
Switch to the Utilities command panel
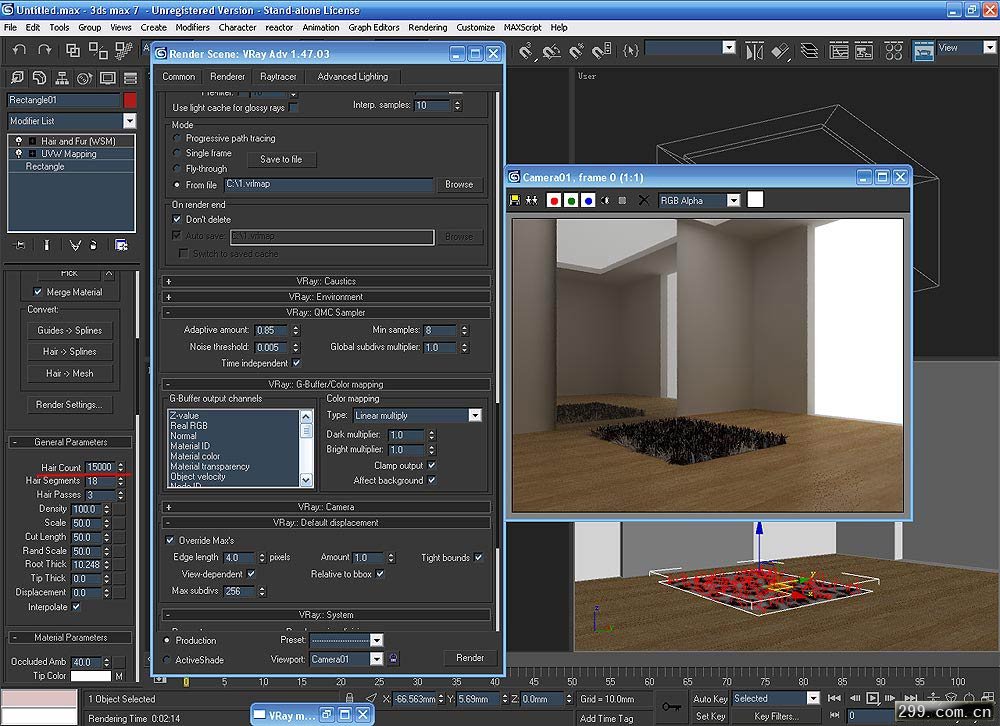click(x=130, y=78)
